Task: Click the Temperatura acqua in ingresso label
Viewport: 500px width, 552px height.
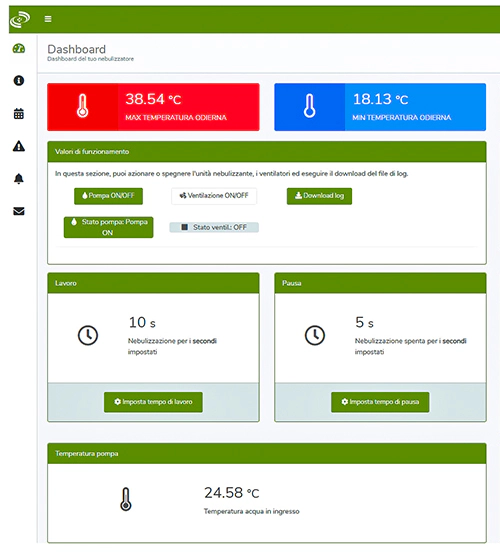Action: tap(252, 512)
